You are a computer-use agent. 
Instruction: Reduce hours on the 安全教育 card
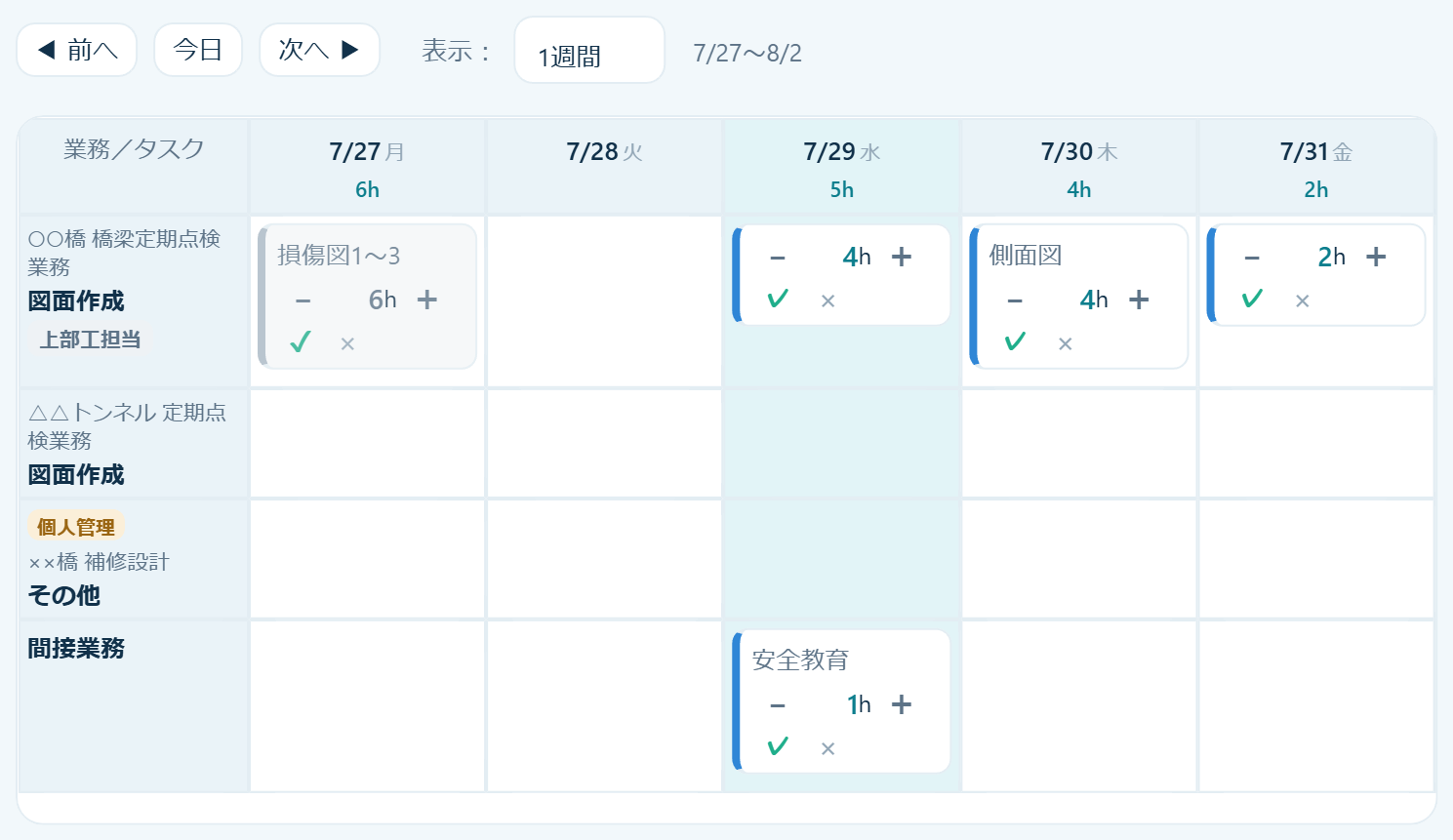point(778,704)
